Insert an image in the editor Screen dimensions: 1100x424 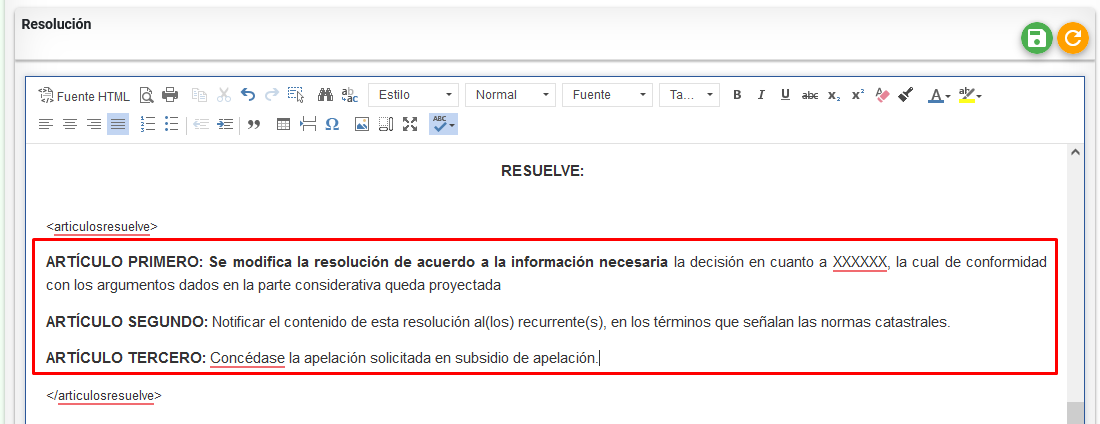pos(362,124)
